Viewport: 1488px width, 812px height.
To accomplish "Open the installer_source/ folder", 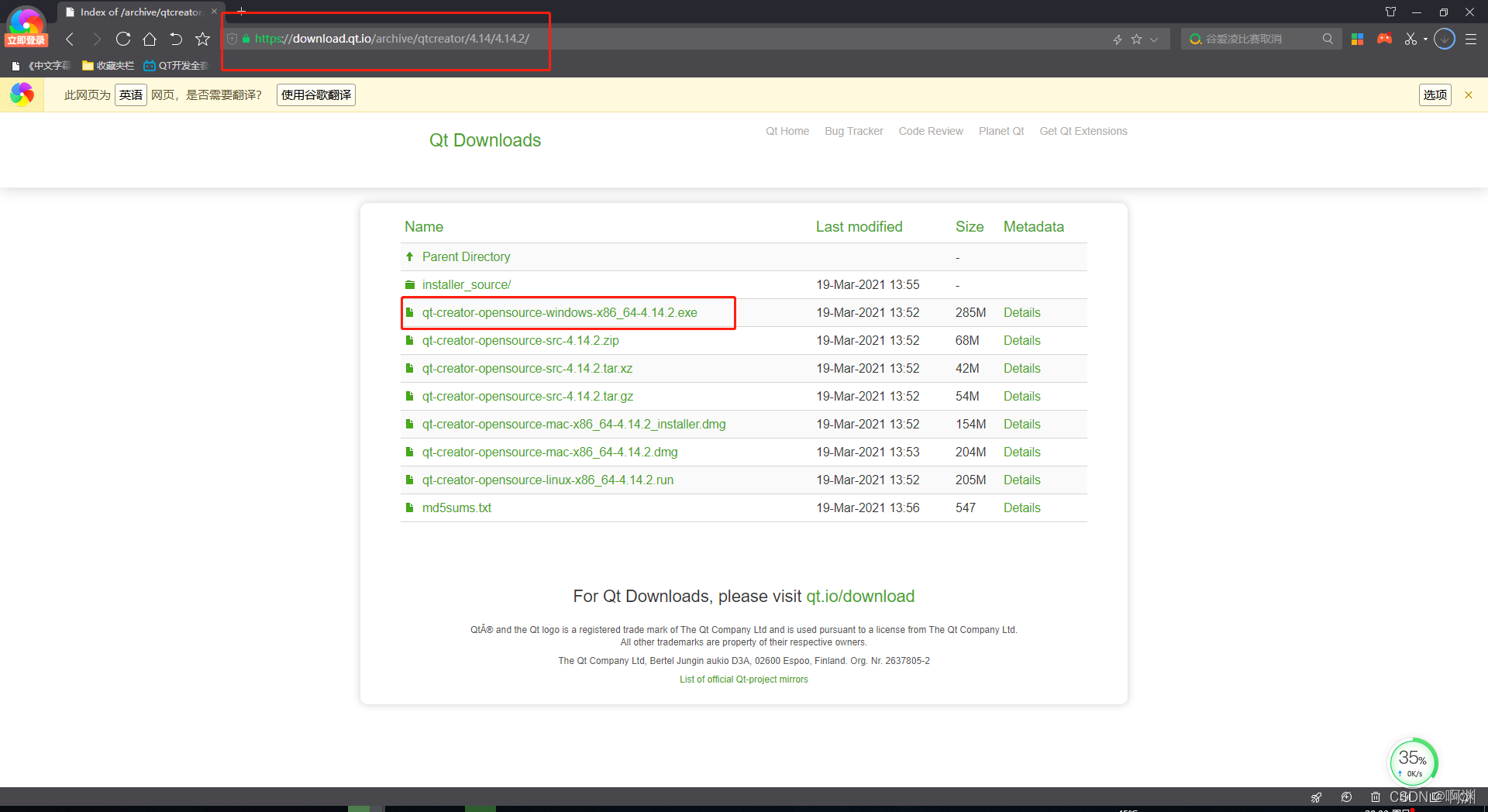I will point(467,285).
